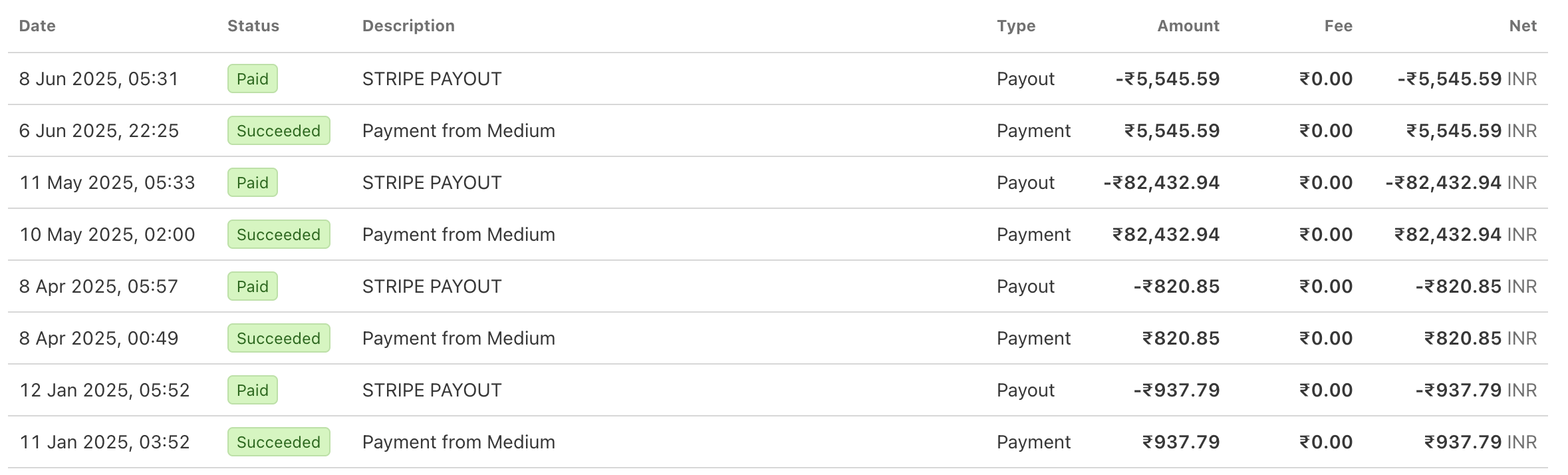Open the 11 May 2025 STRIPE PAYOUT entry
The width and height of the screenshot is (1568, 475).
(778, 182)
